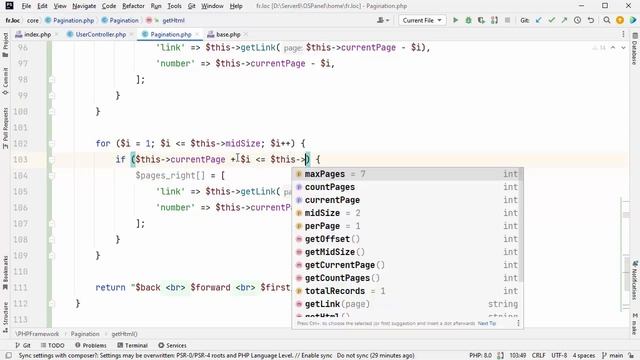Select maxPages completion suggestion
Viewport: 640px width, 360px height.
(407, 174)
